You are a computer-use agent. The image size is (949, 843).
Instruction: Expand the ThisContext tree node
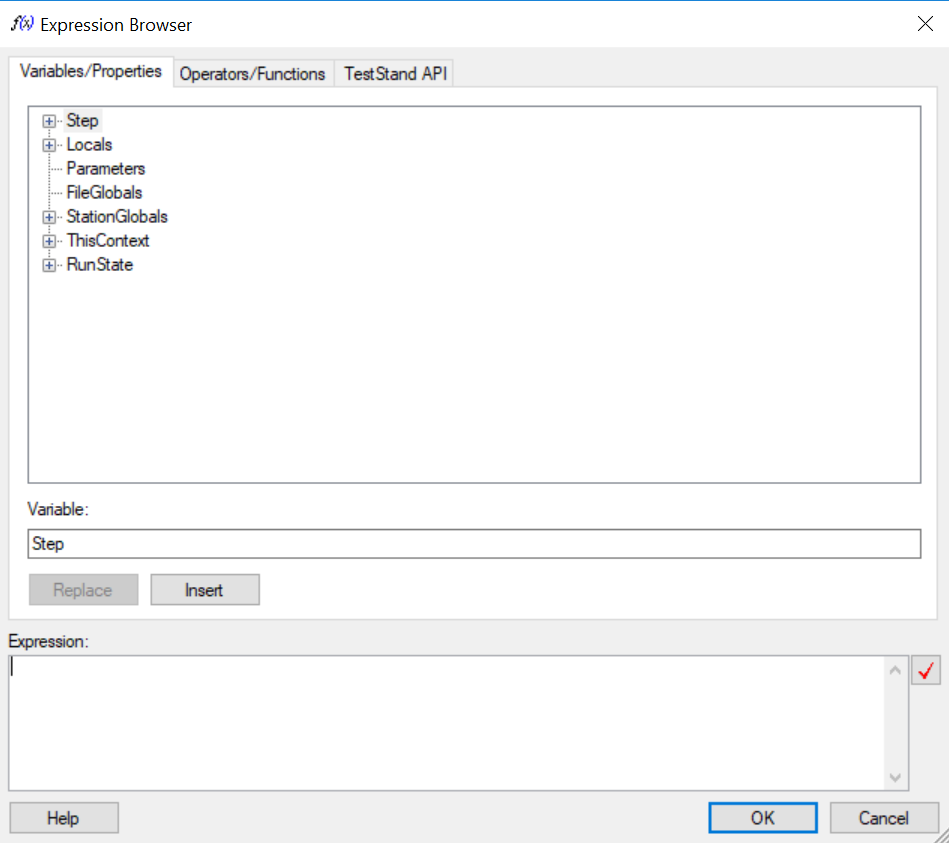(48, 241)
